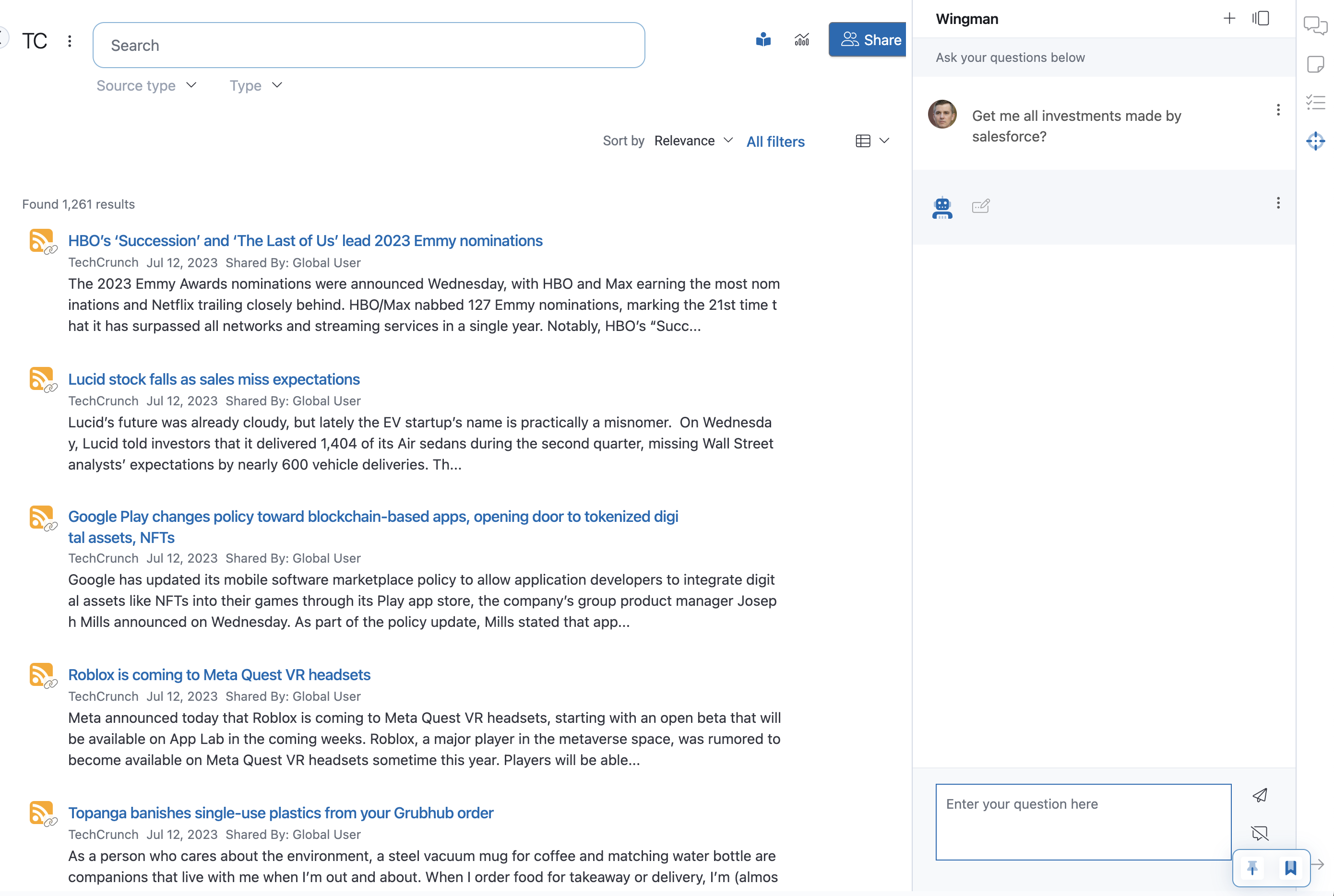The height and width of the screenshot is (896, 1334).
Task: Click the bookmark icon at bottom right
Action: click(x=1290, y=867)
